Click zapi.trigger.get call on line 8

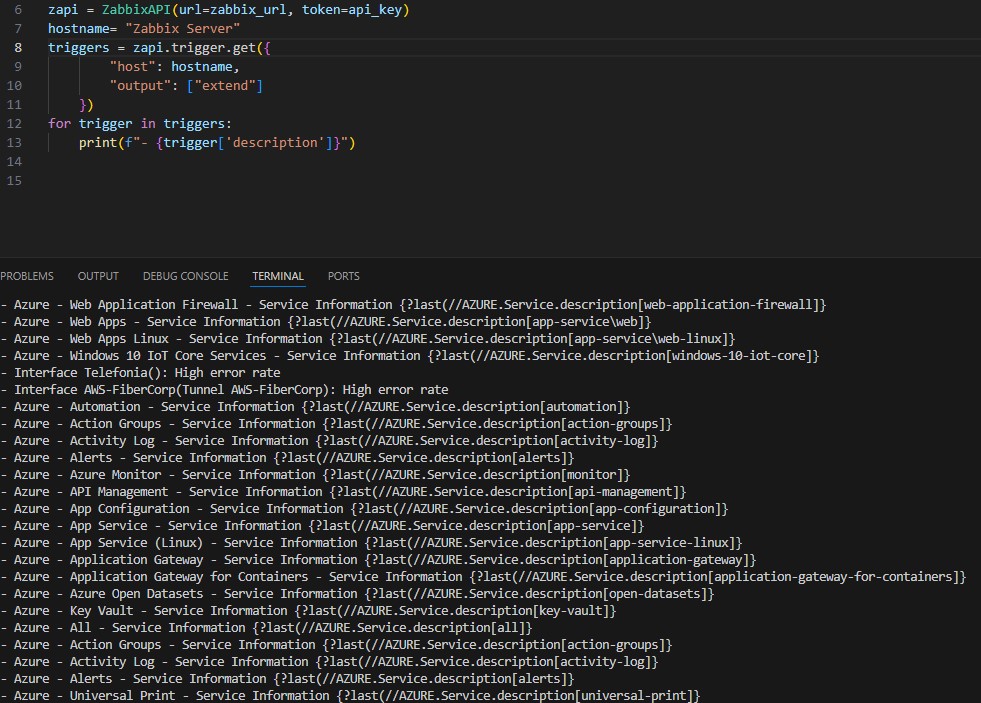click(194, 48)
